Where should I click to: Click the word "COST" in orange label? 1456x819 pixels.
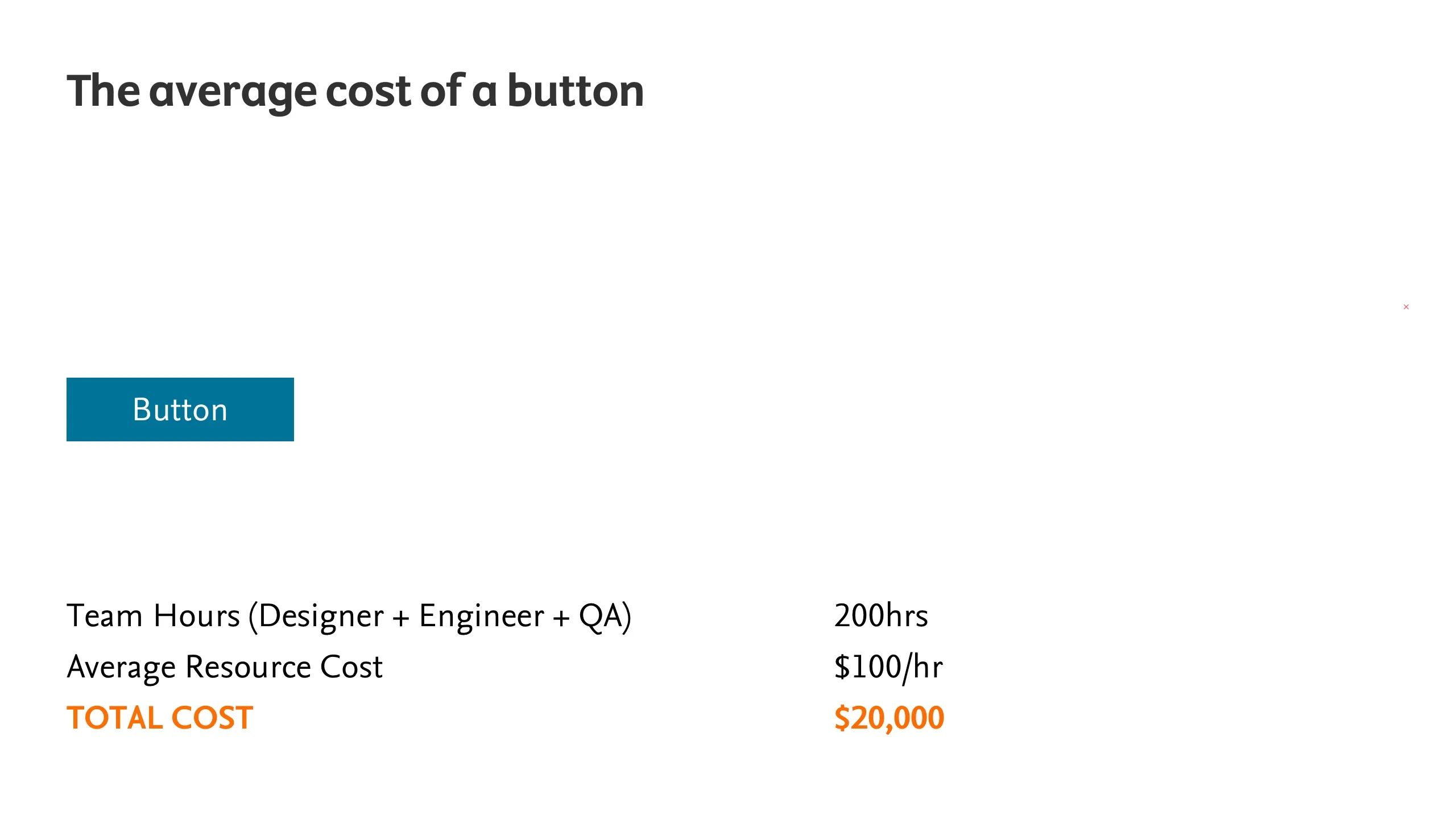212,718
